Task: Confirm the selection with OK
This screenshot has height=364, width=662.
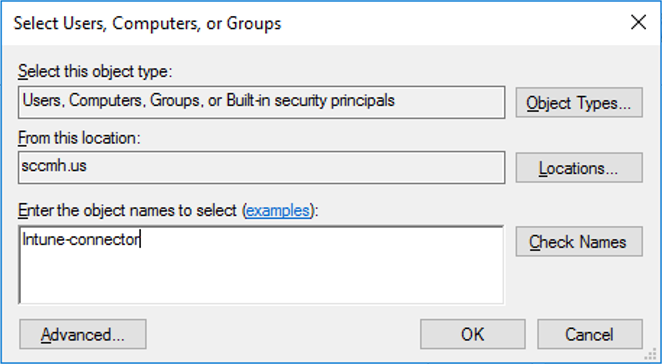Action: (472, 334)
